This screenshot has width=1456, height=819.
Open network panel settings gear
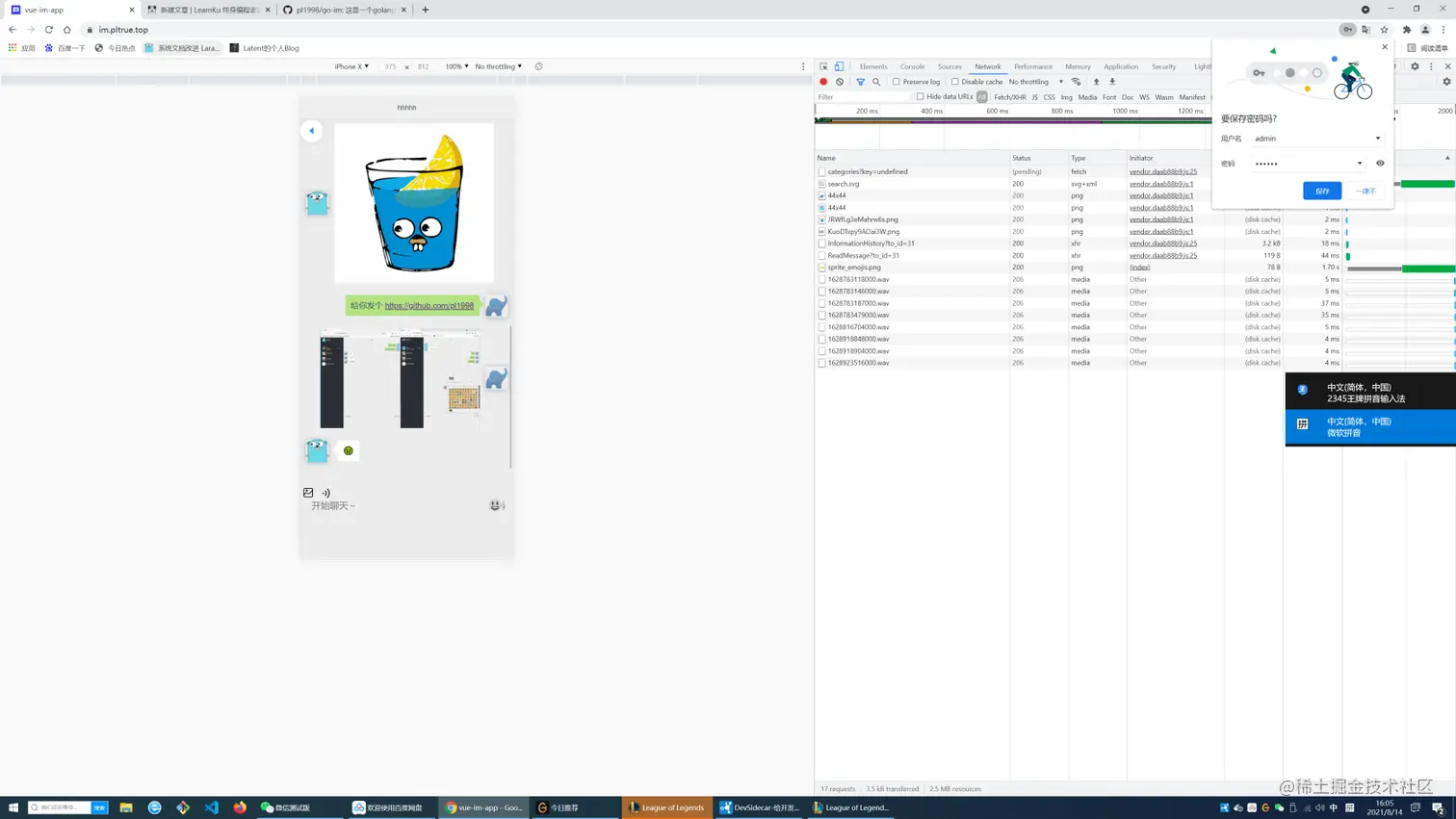(x=1446, y=82)
